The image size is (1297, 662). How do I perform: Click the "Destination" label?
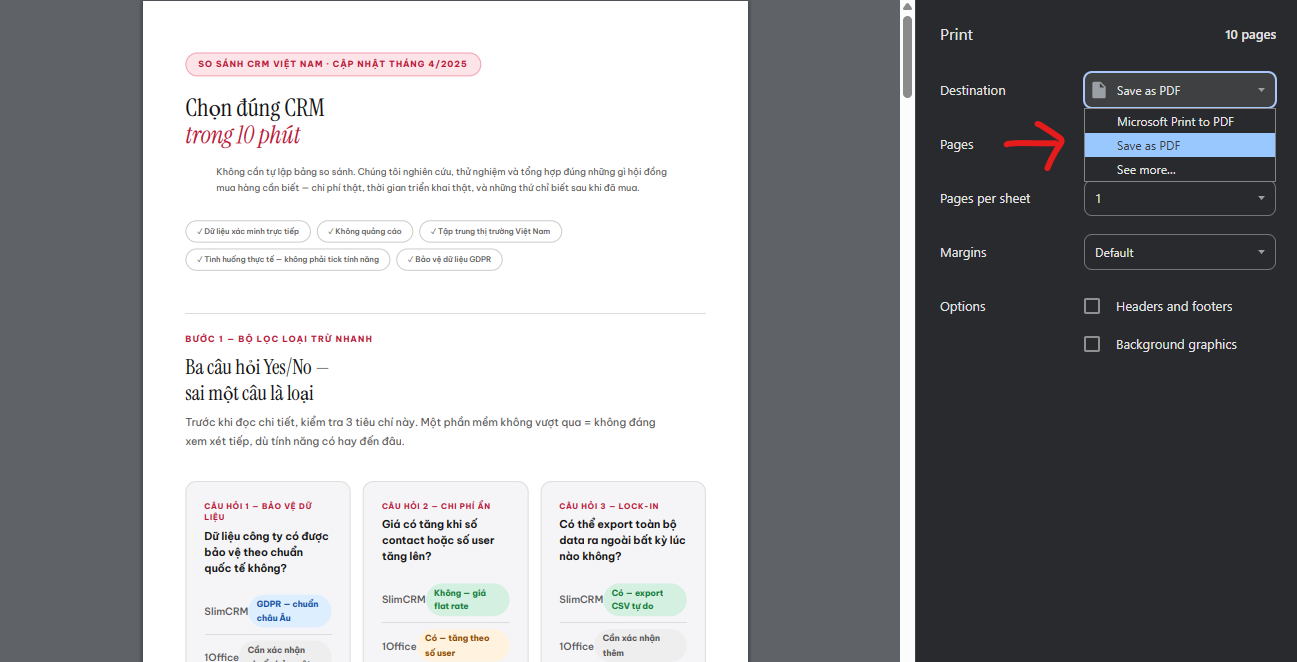click(973, 90)
